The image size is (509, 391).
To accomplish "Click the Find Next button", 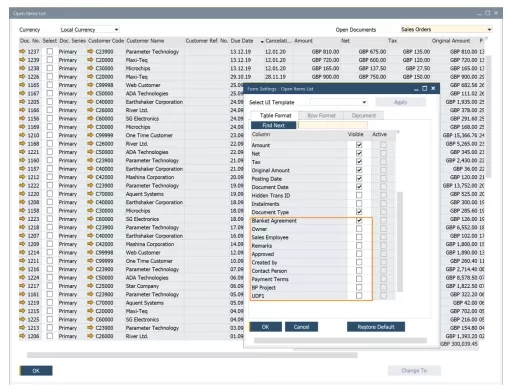I will point(273,125).
